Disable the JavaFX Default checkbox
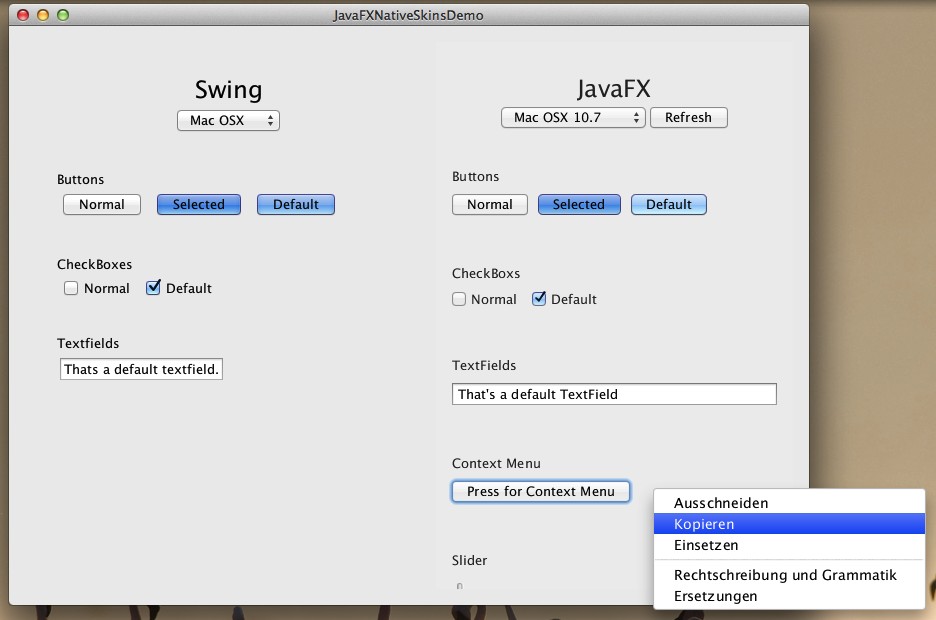Viewport: 936px width, 620px height. [539, 299]
